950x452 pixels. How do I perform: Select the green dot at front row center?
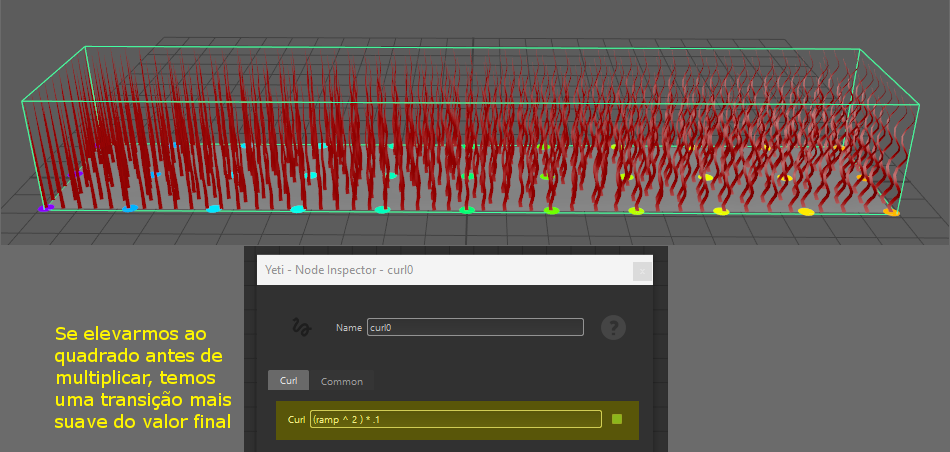[466, 210]
